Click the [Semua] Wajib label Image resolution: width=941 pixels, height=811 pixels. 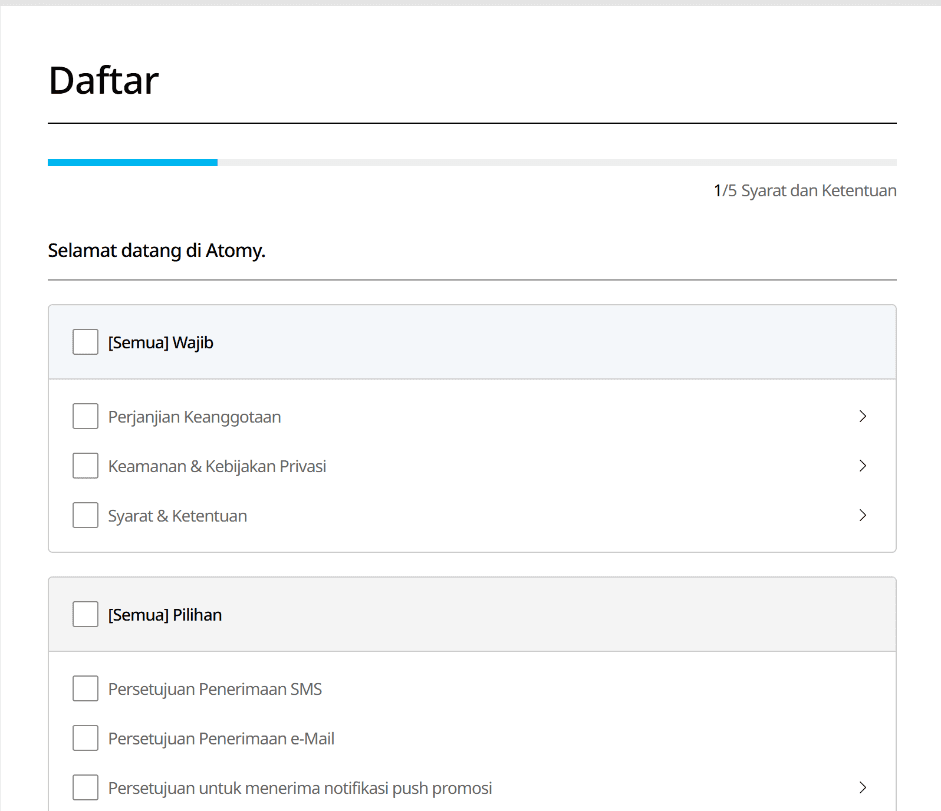(161, 343)
